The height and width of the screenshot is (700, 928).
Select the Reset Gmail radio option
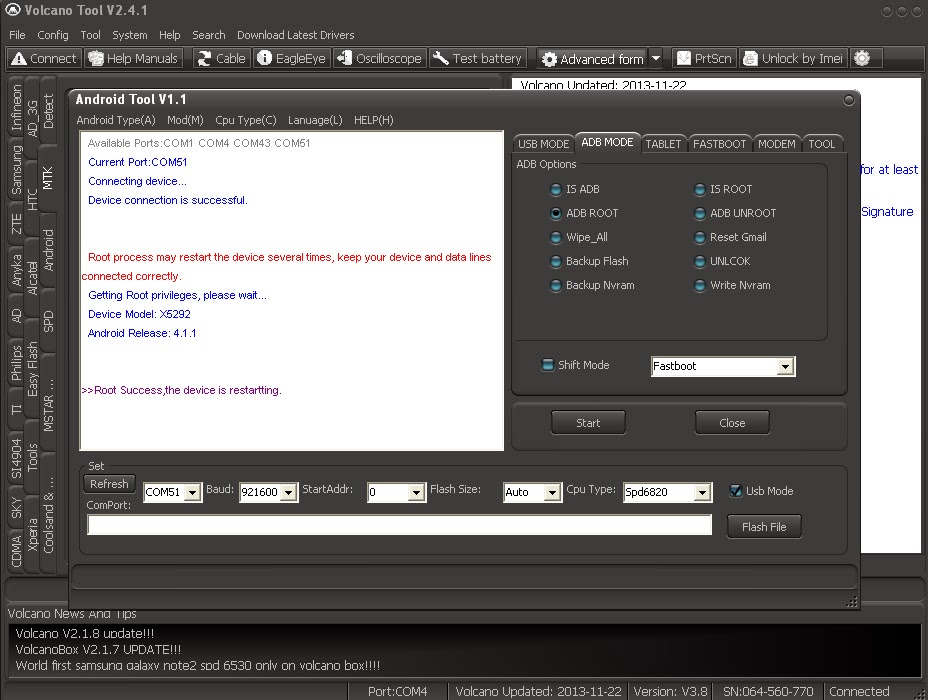coord(700,237)
